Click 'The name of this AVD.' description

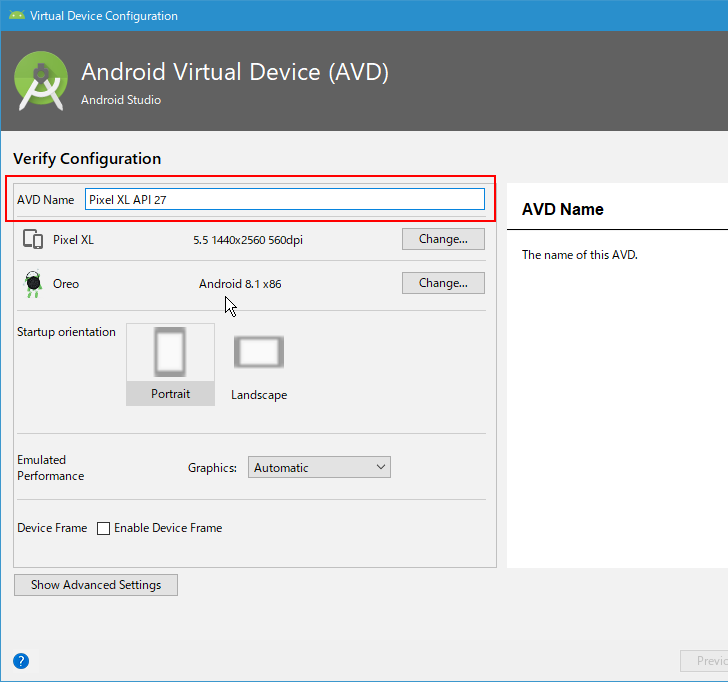tap(579, 255)
